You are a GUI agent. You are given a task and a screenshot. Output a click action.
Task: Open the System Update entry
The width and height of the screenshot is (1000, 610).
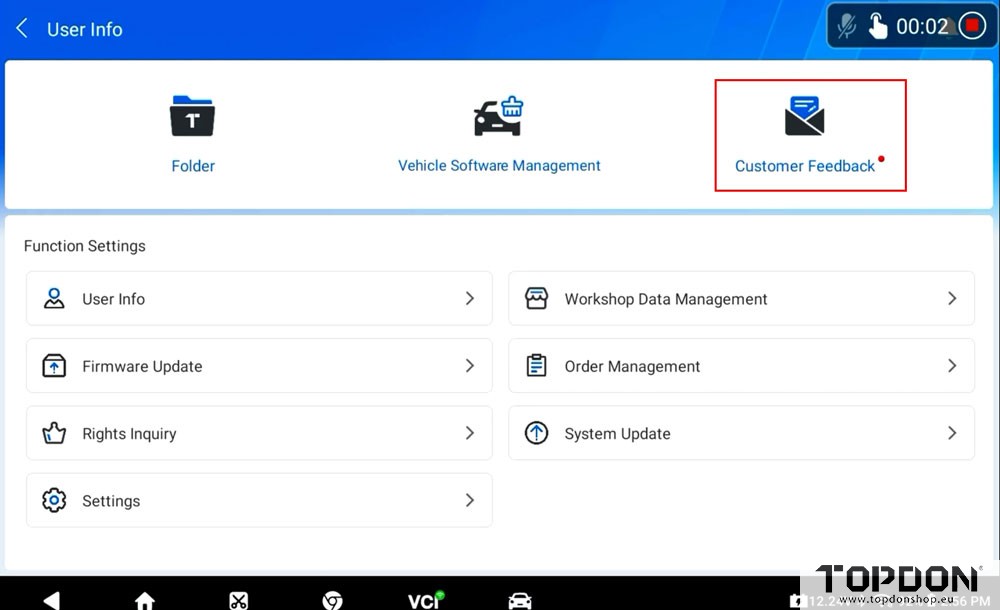[741, 433]
